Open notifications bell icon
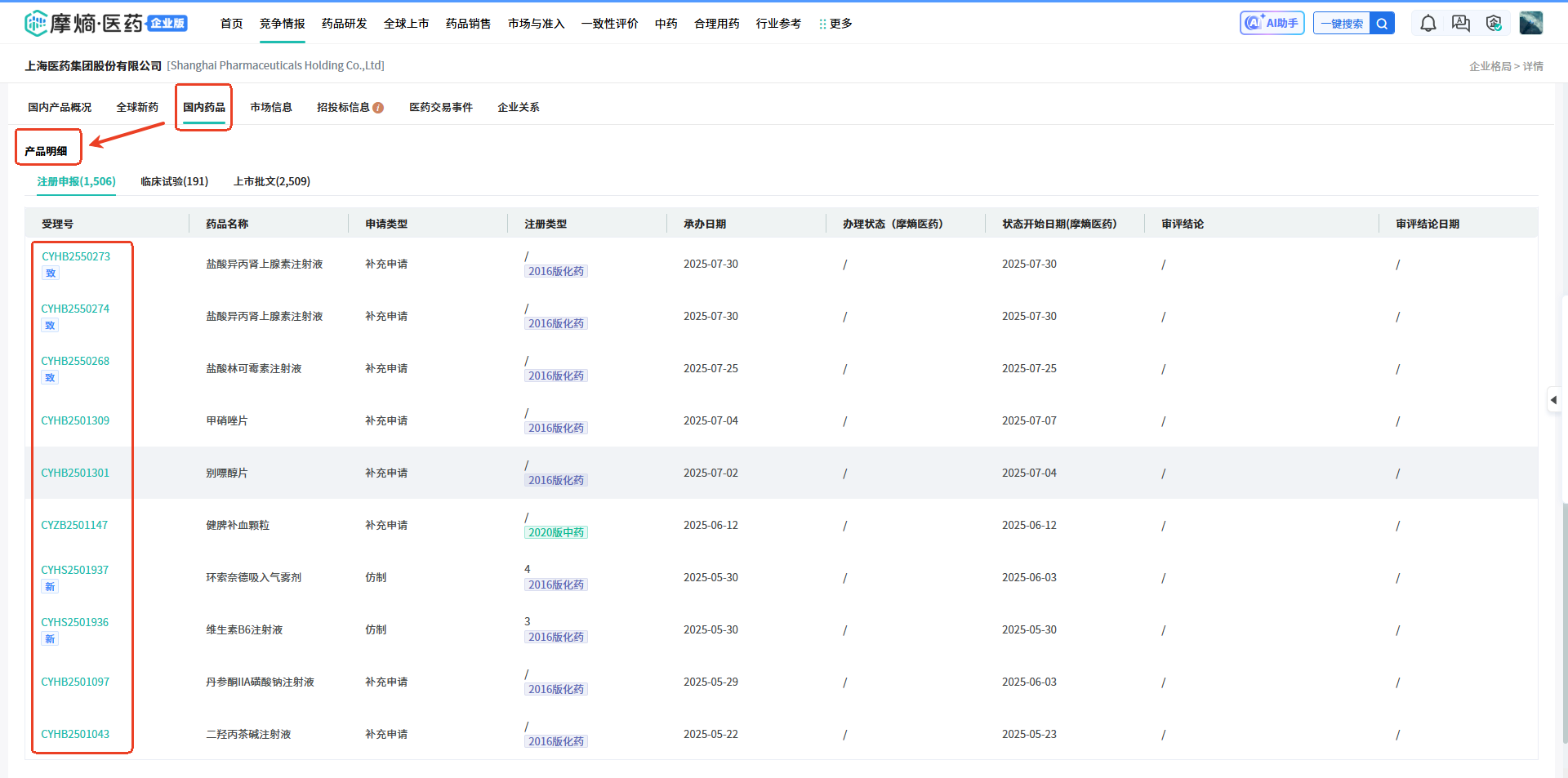 [x=1428, y=24]
